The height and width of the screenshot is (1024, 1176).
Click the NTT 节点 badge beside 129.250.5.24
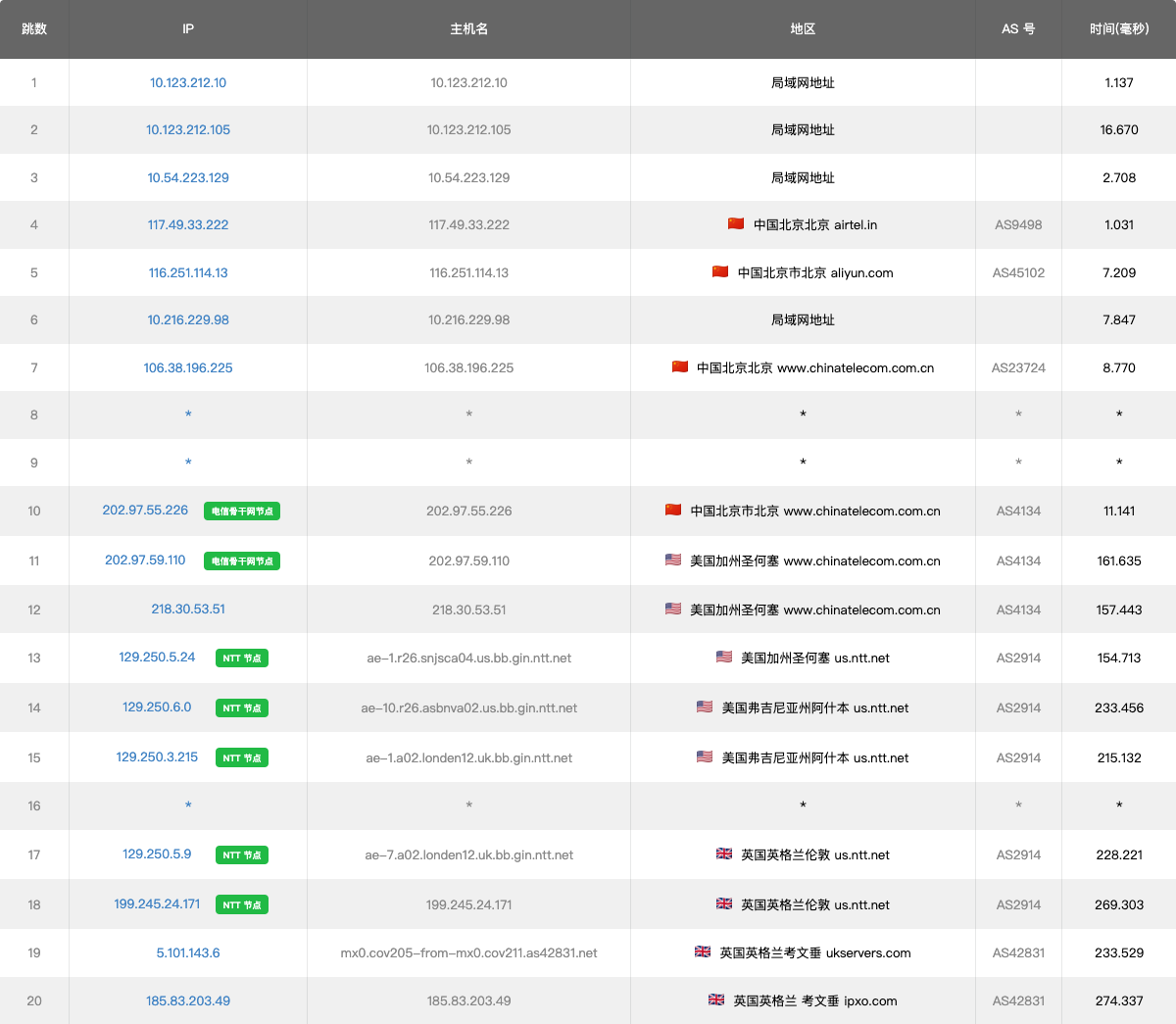click(x=241, y=658)
